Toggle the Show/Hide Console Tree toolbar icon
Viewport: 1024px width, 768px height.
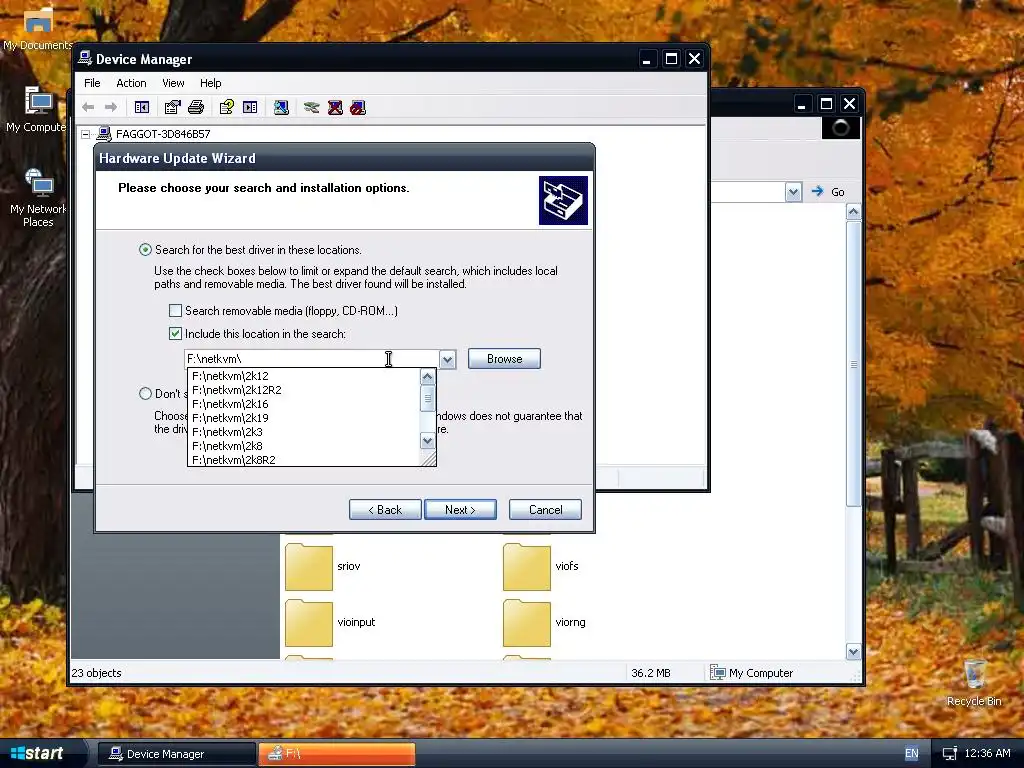(142, 107)
